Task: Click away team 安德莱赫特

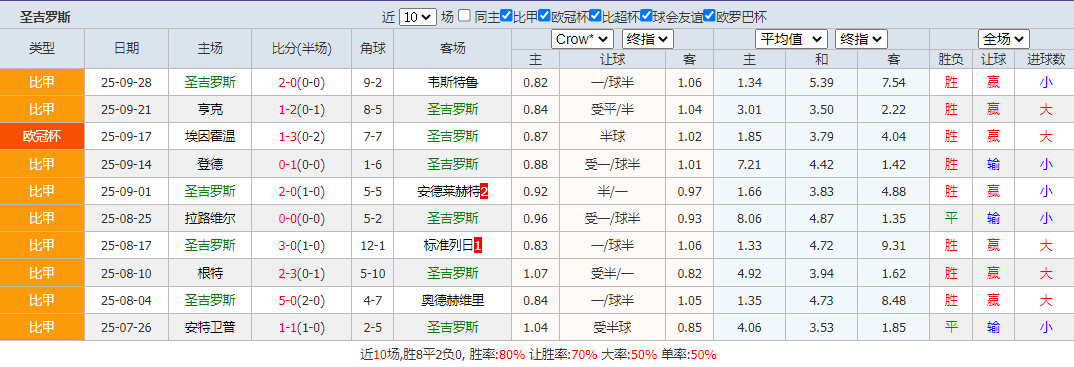Action: point(448,191)
